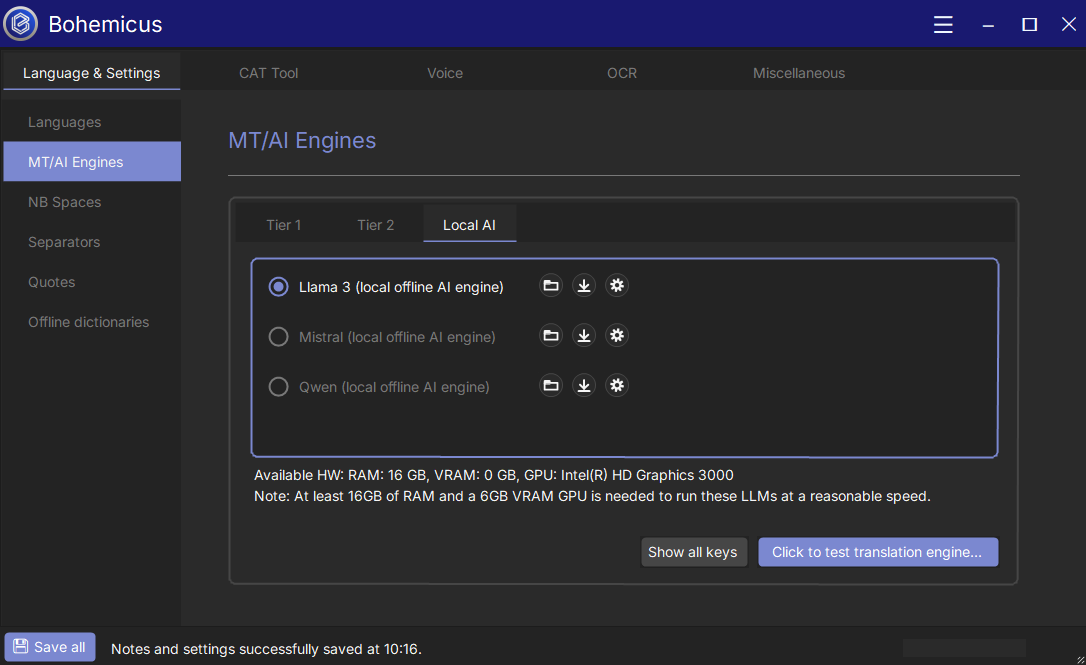
Task: Open the Miscellaneous tab
Action: 799,73
